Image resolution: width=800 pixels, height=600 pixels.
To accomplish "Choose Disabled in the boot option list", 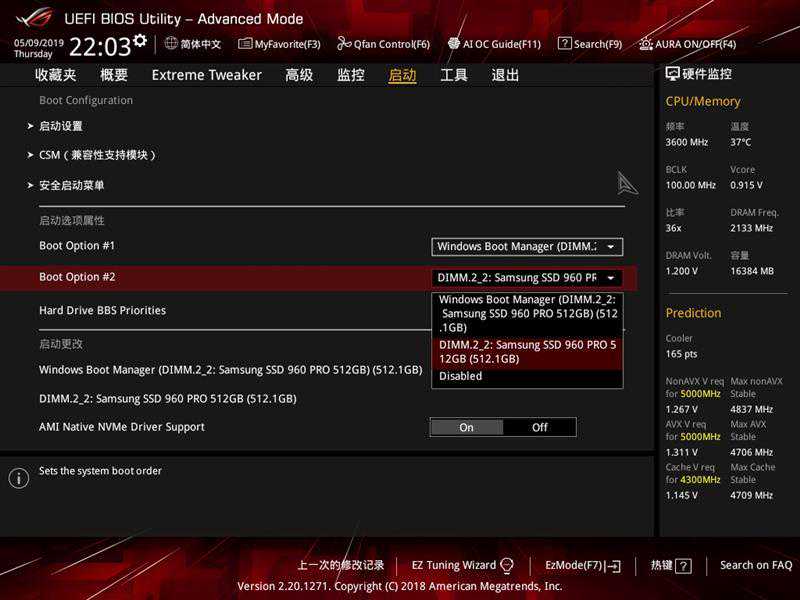I will tap(461, 377).
